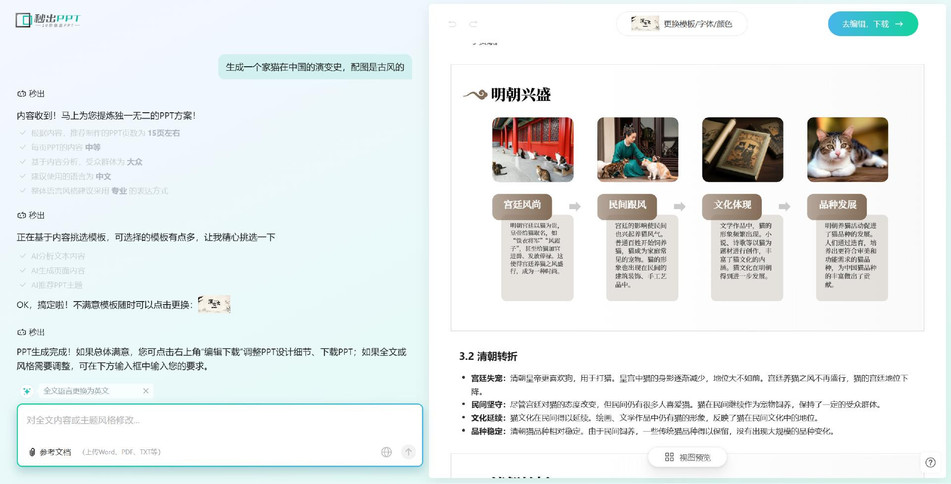The image size is (951, 484).
Task: Click the 去编辑、下载 button
Action: 873,24
